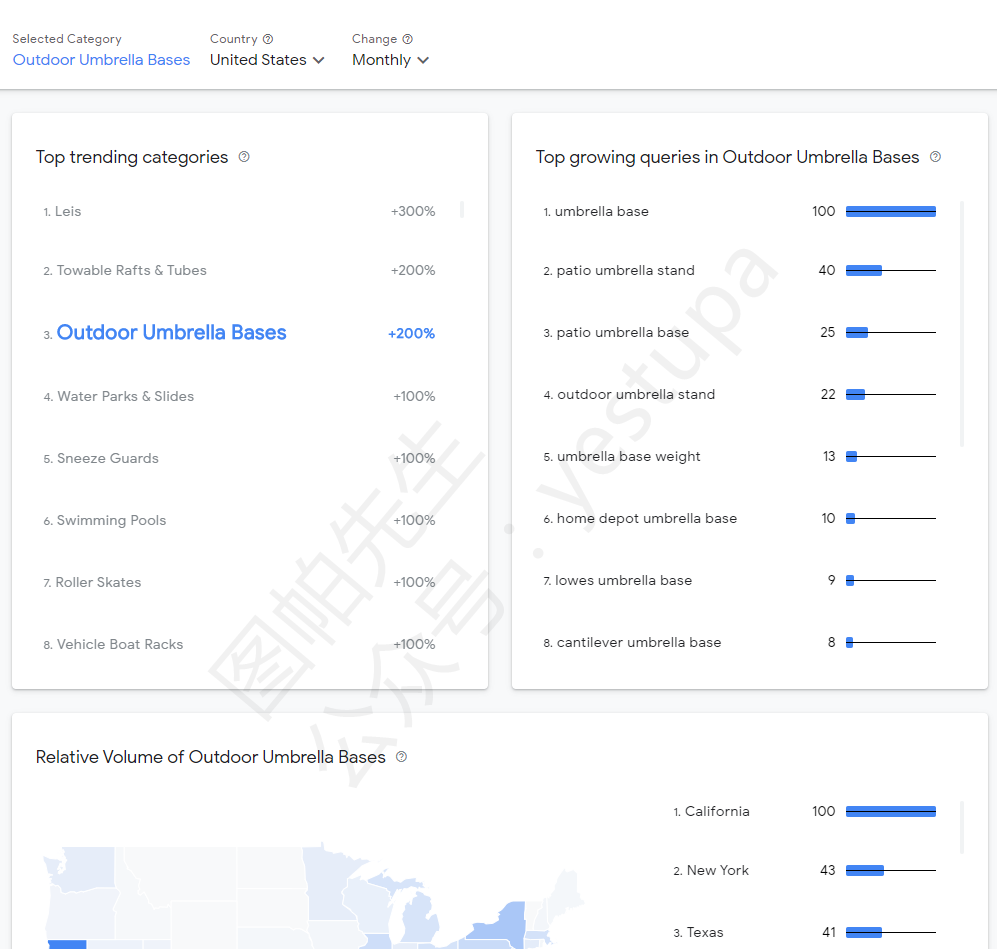Click help icon beside Top growing queries
997x949 pixels.
[936, 157]
